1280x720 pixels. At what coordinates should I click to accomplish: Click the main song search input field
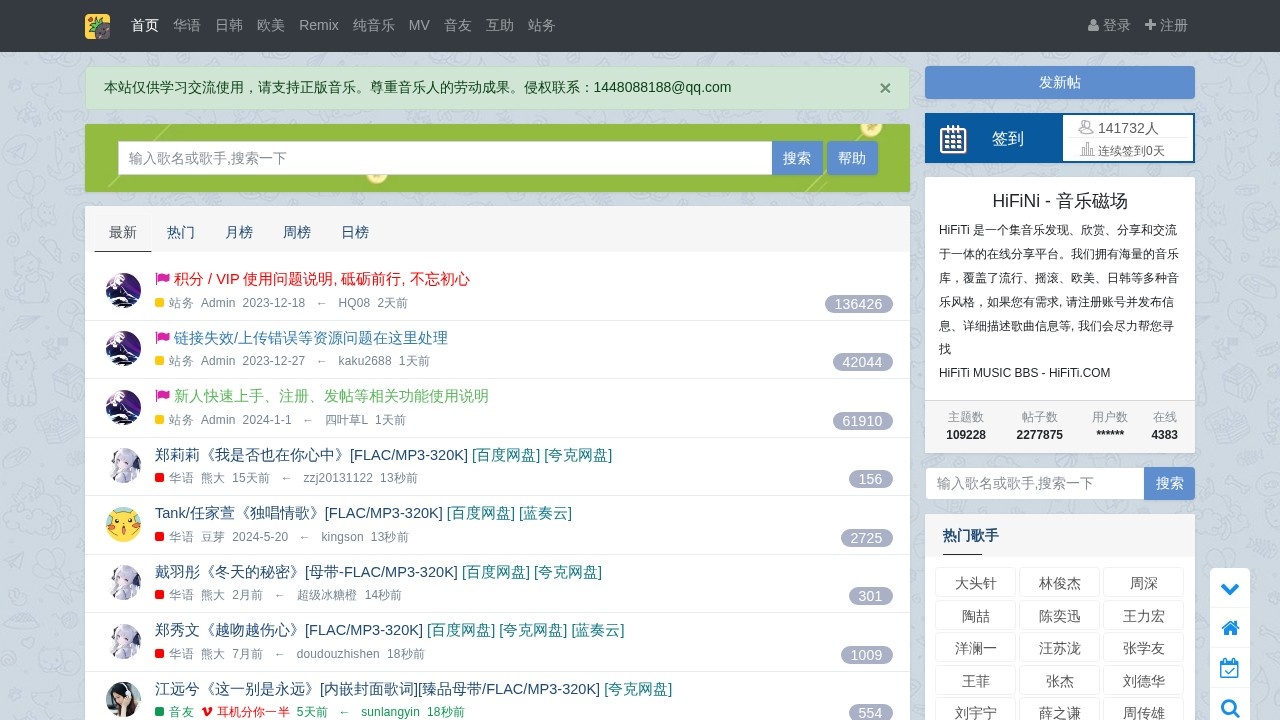point(444,158)
